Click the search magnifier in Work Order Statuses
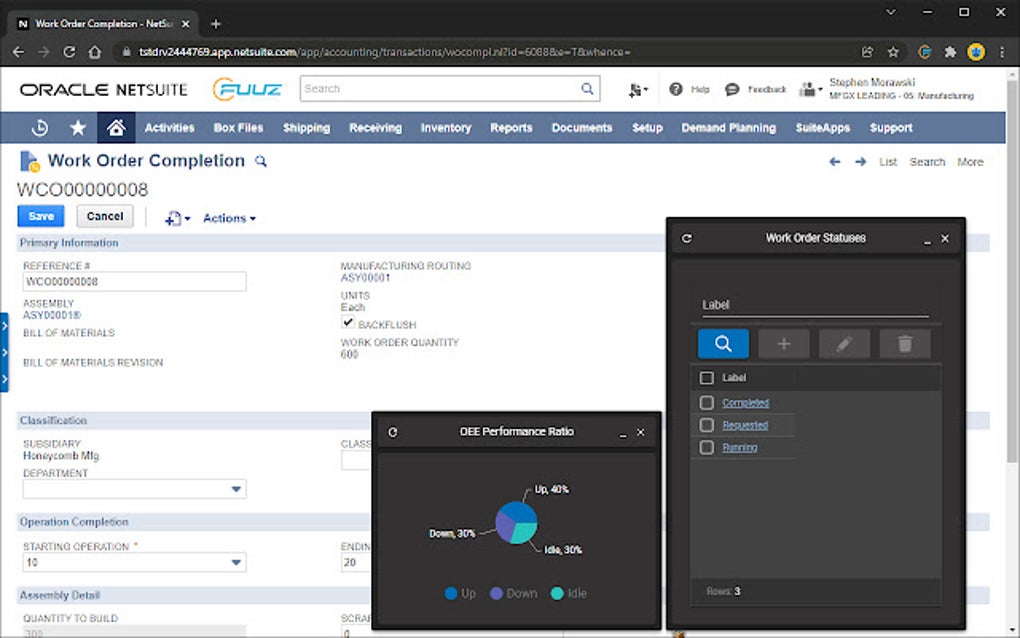 pyautogui.click(x=723, y=344)
